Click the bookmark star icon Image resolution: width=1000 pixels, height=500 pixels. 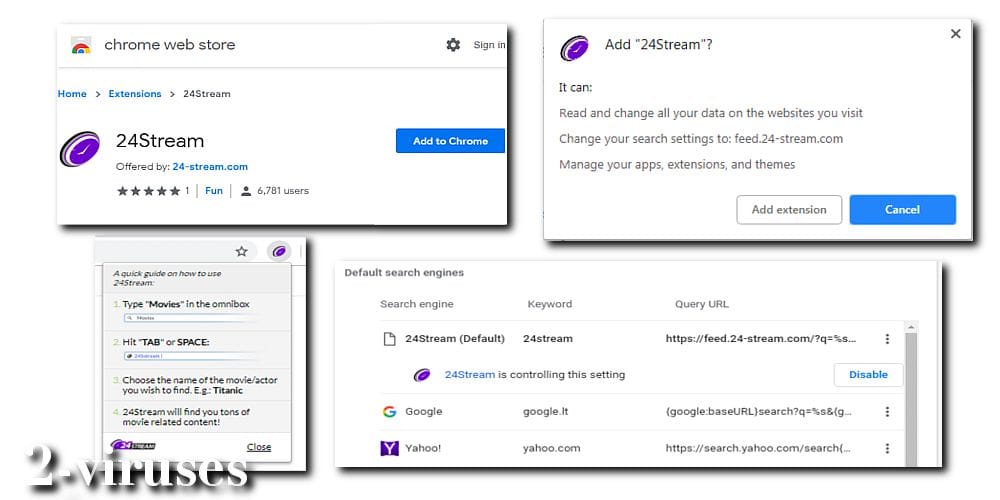[241, 251]
